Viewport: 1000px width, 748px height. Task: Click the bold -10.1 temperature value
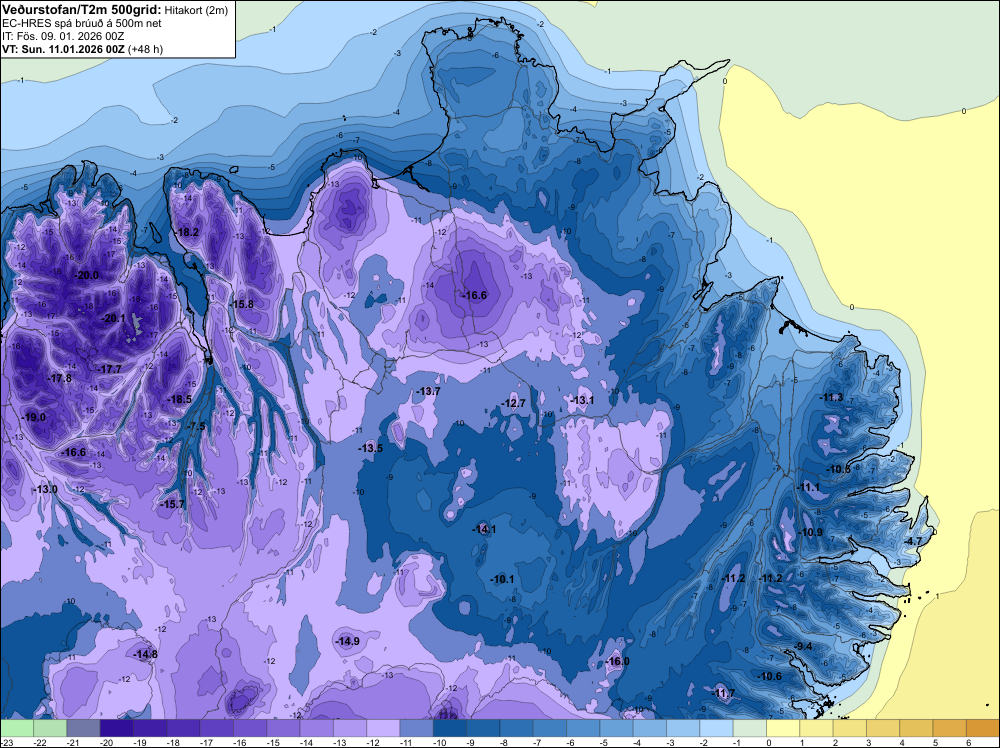click(502, 579)
